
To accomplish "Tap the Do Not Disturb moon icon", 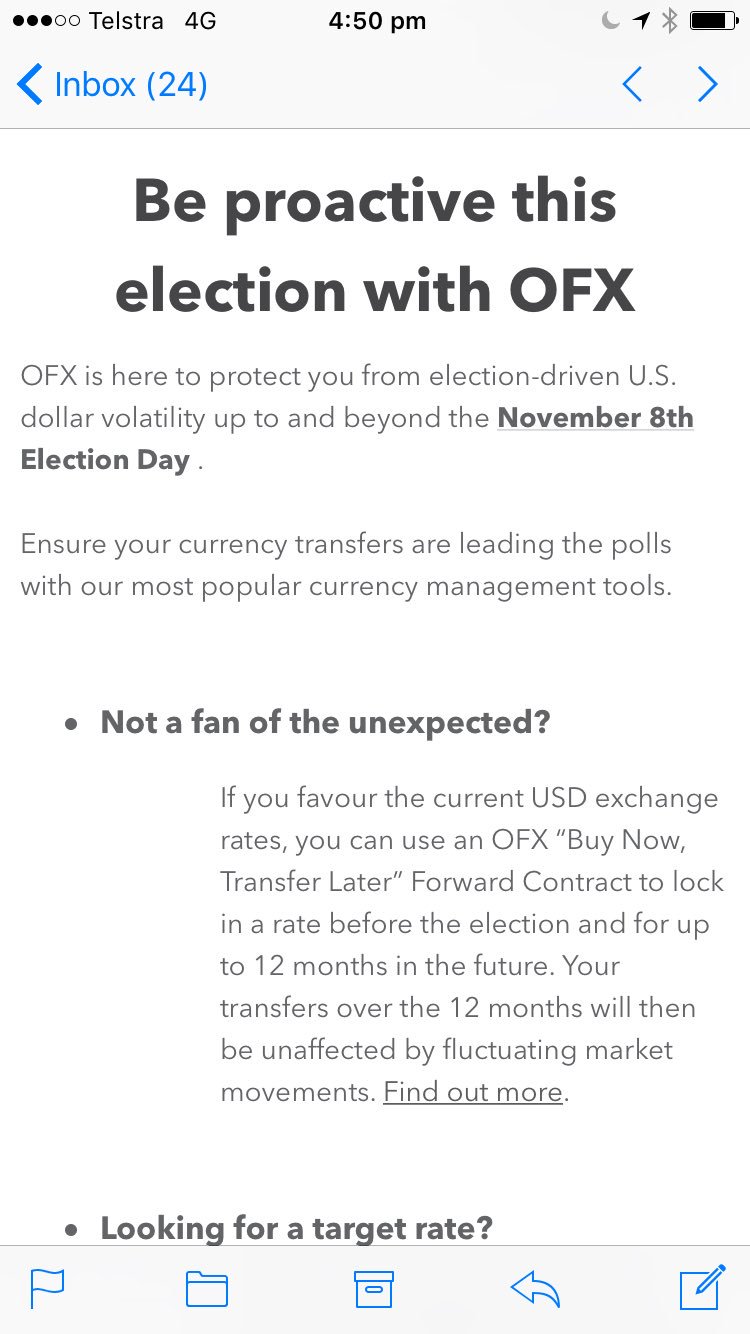I will tap(611, 21).
